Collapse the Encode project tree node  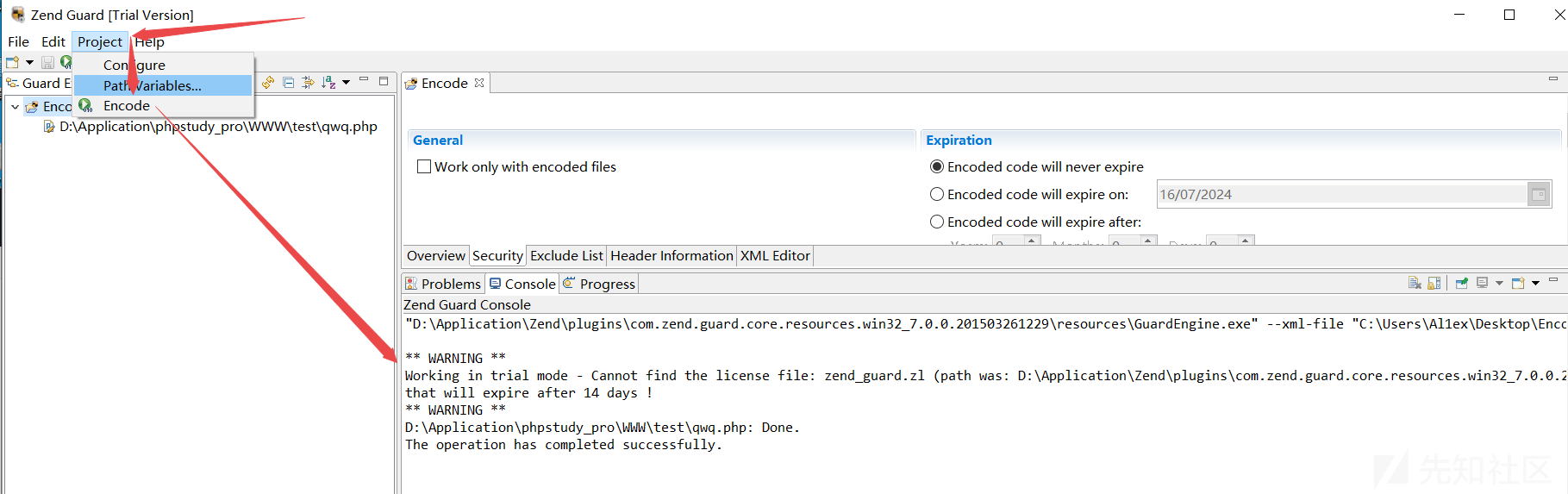point(15,107)
